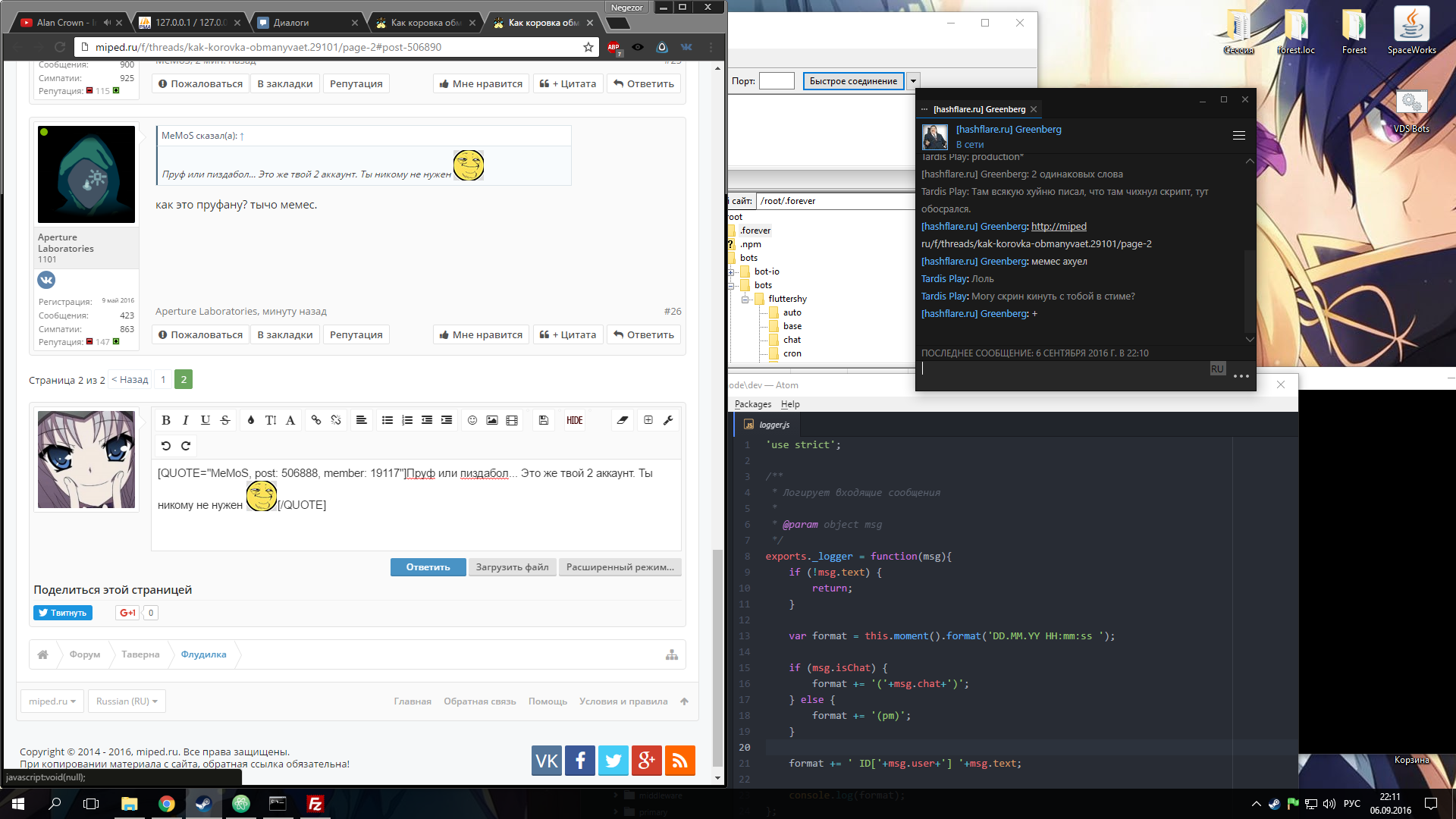The width and height of the screenshot is (1456, 819).
Task: Open the Steam chat hamburger menu
Action: [1239, 136]
